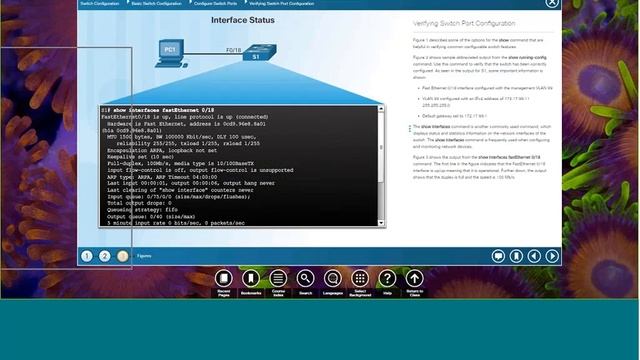Click the 'Keepalive set (10 sec)' terminal line
This screenshot has height=360, width=640.
pyautogui.click(x=140, y=157)
